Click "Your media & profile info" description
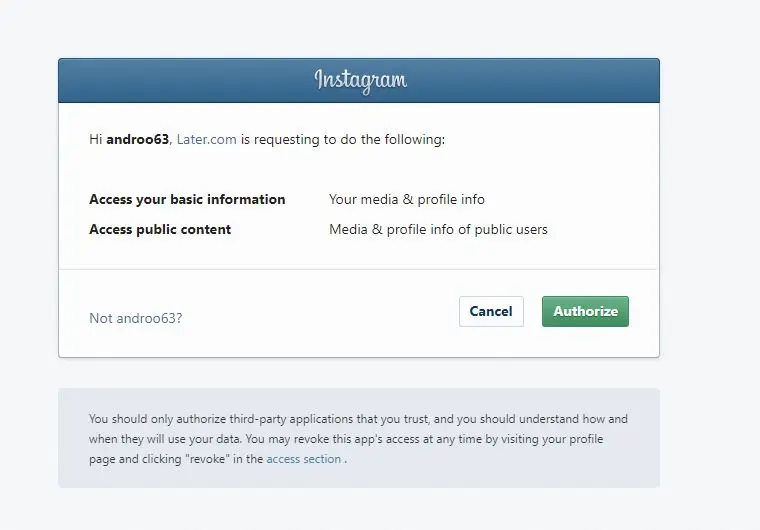This screenshot has width=760, height=530. (x=407, y=199)
